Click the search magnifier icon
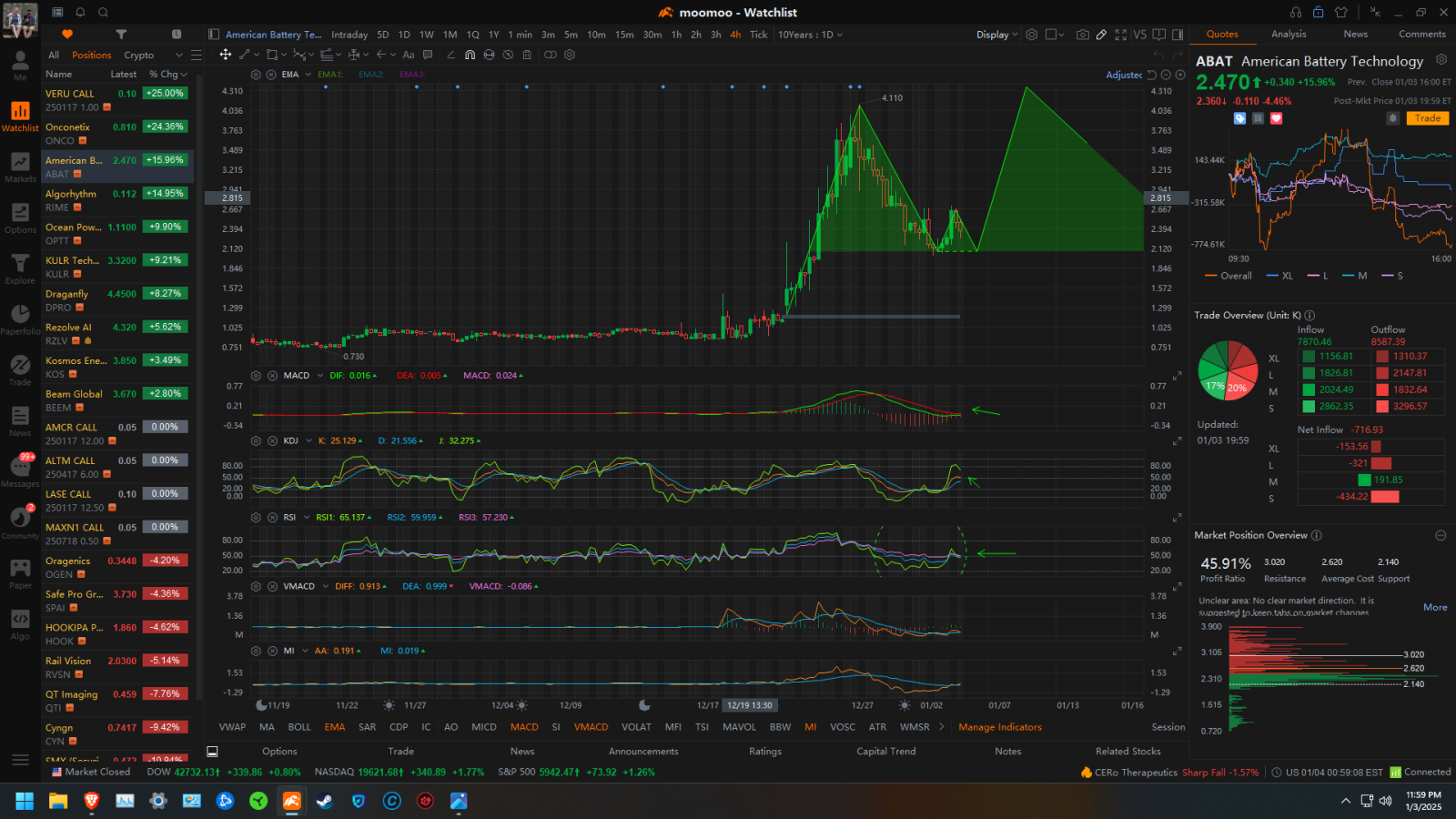The height and width of the screenshot is (819, 1456). pyautogui.click(x=103, y=12)
